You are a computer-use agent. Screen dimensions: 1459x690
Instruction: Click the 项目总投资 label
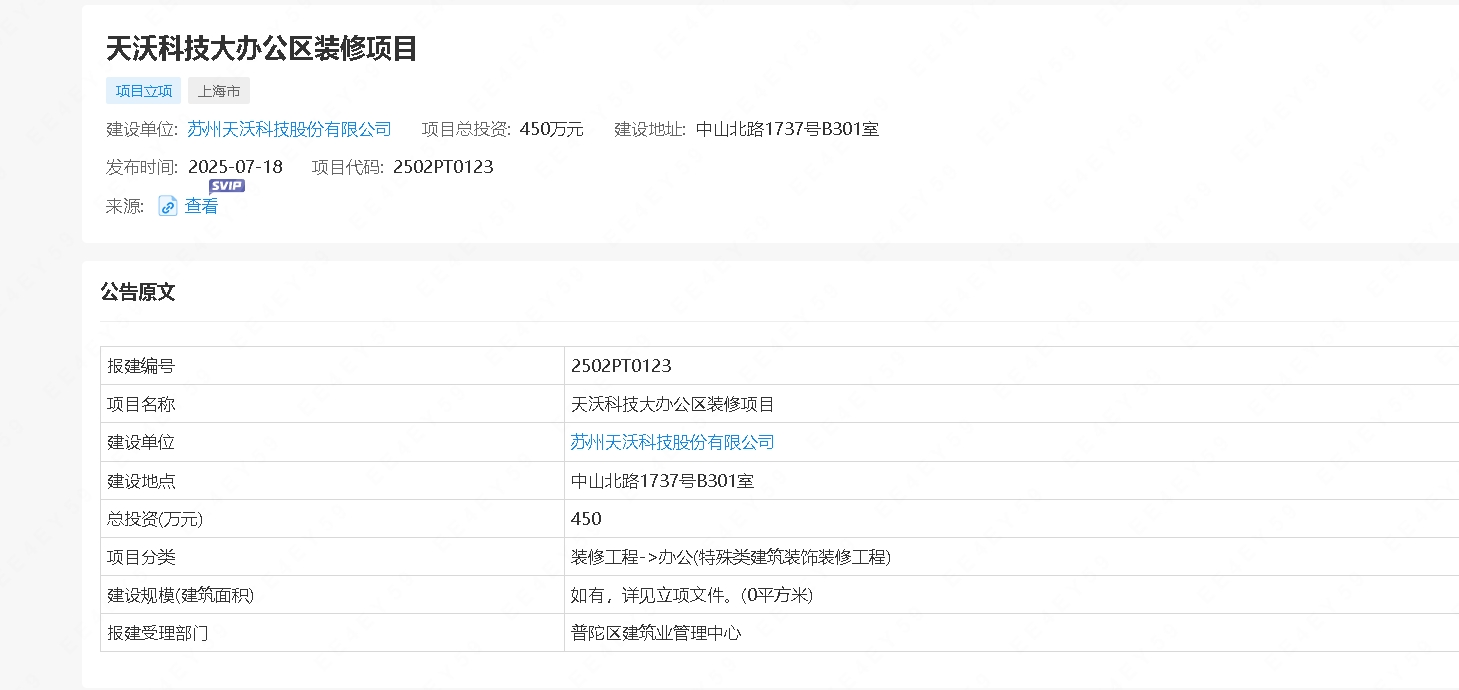(466, 129)
